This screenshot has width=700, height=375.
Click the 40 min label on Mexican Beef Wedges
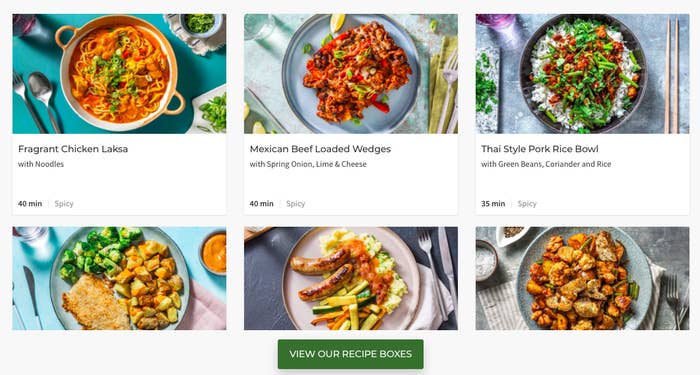[x=262, y=204]
